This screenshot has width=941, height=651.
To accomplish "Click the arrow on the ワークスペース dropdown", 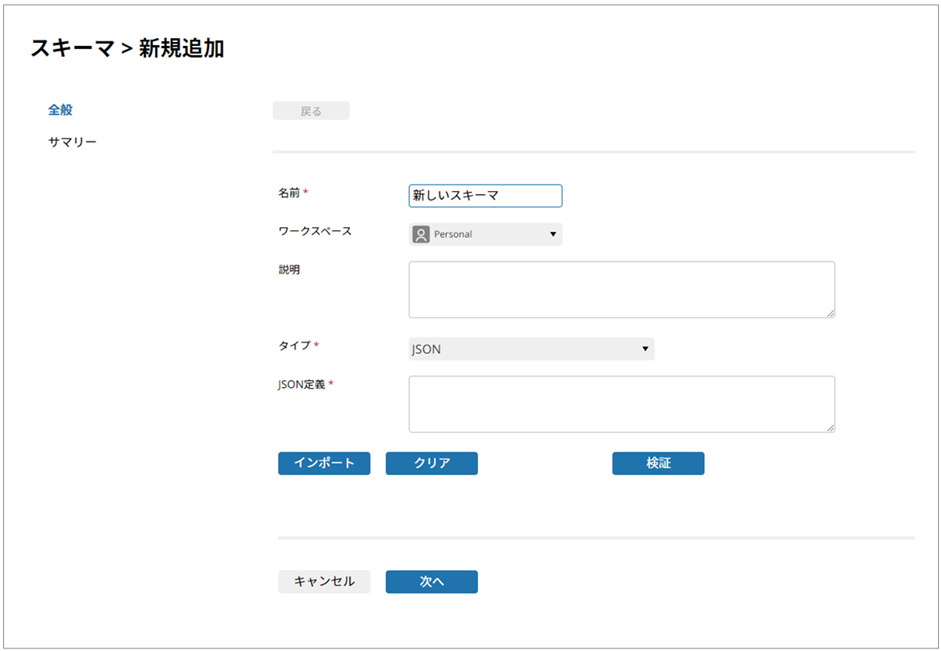I will pos(552,235).
